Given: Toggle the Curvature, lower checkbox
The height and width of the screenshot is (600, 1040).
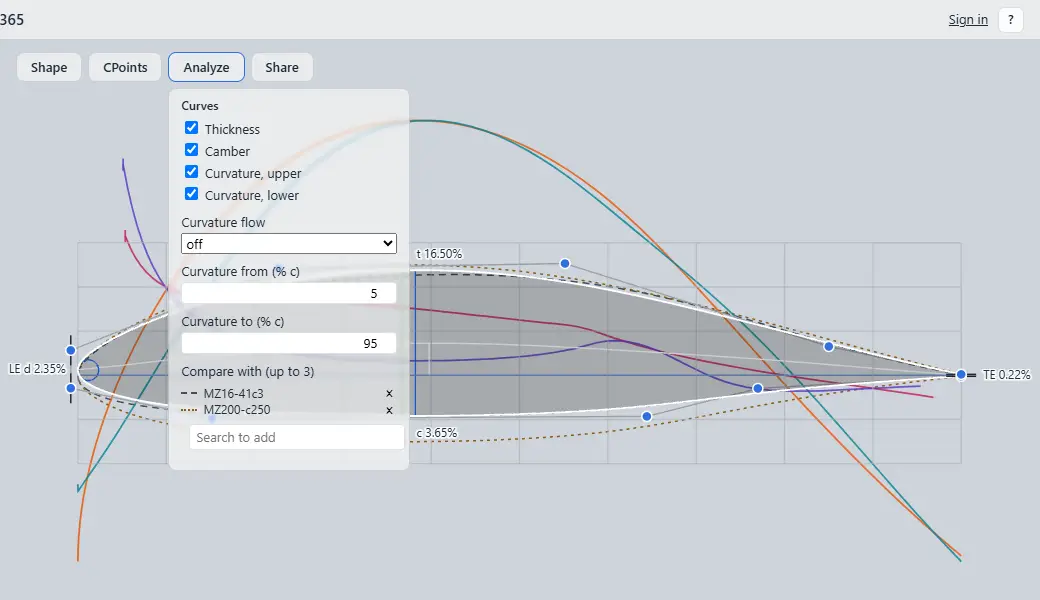Looking at the screenshot, I should click(x=192, y=194).
